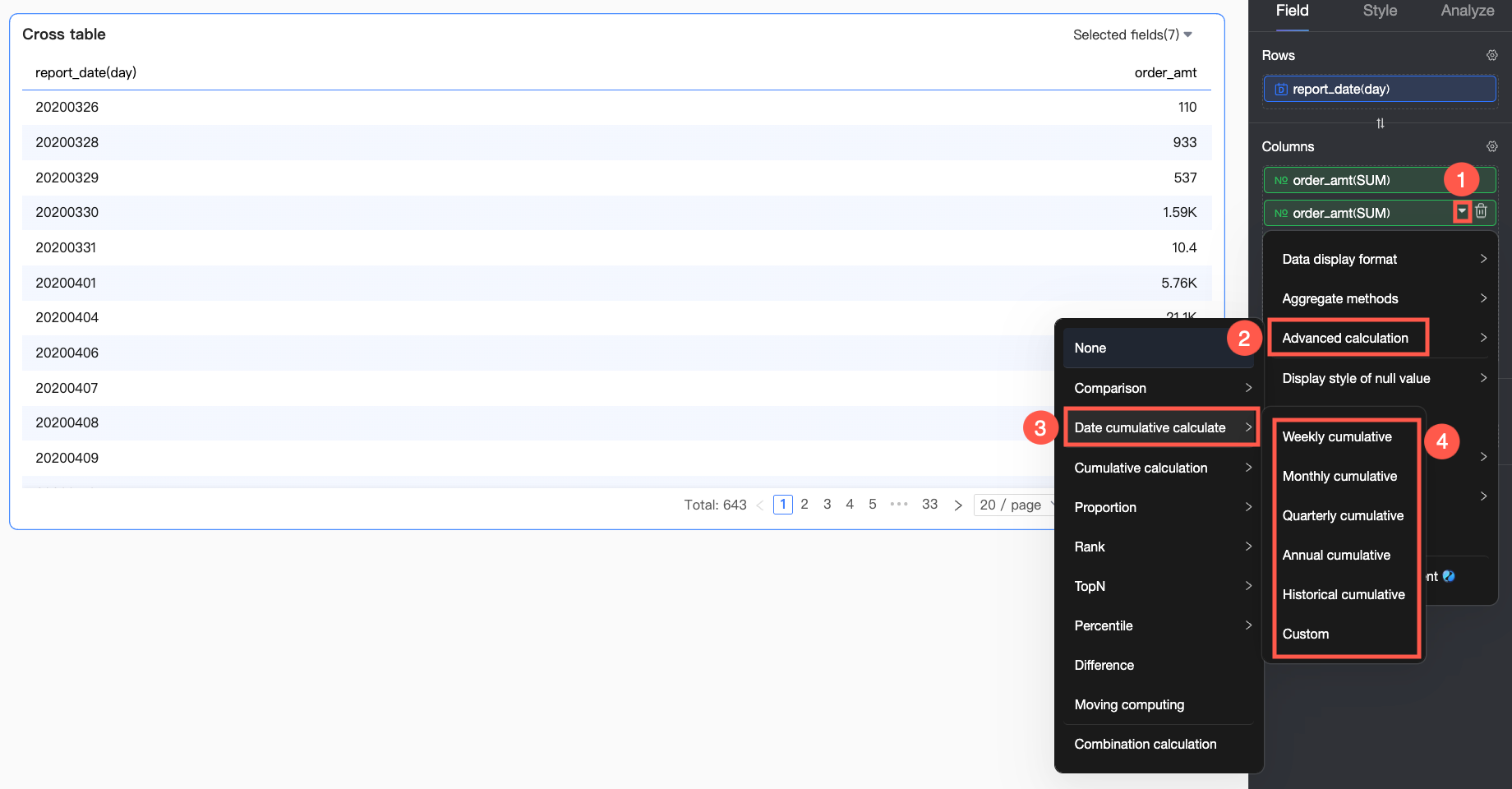Select the 20200406 date cell
This screenshot has width=1512, height=789.
tap(67, 353)
